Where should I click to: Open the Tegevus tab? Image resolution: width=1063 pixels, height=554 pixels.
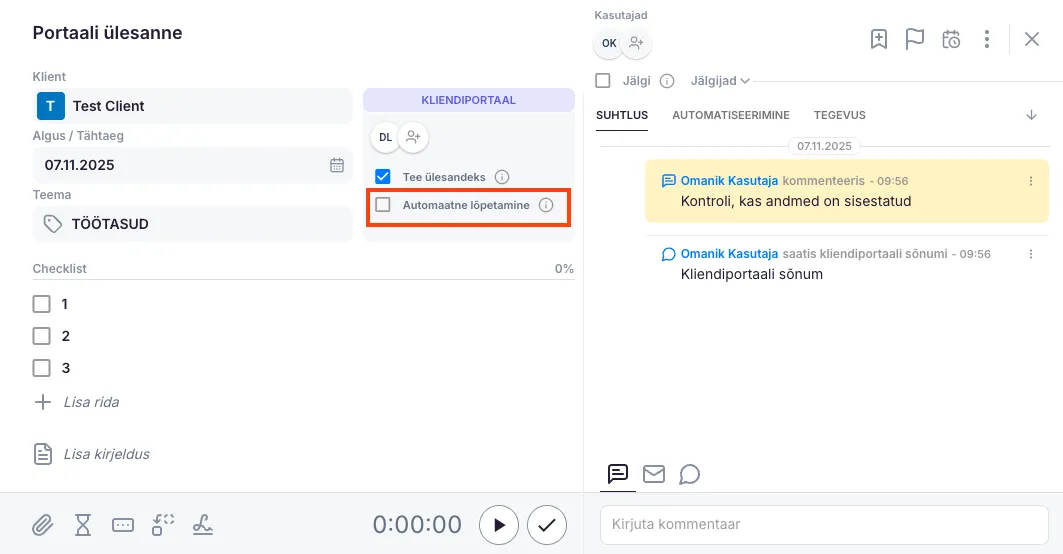point(839,115)
